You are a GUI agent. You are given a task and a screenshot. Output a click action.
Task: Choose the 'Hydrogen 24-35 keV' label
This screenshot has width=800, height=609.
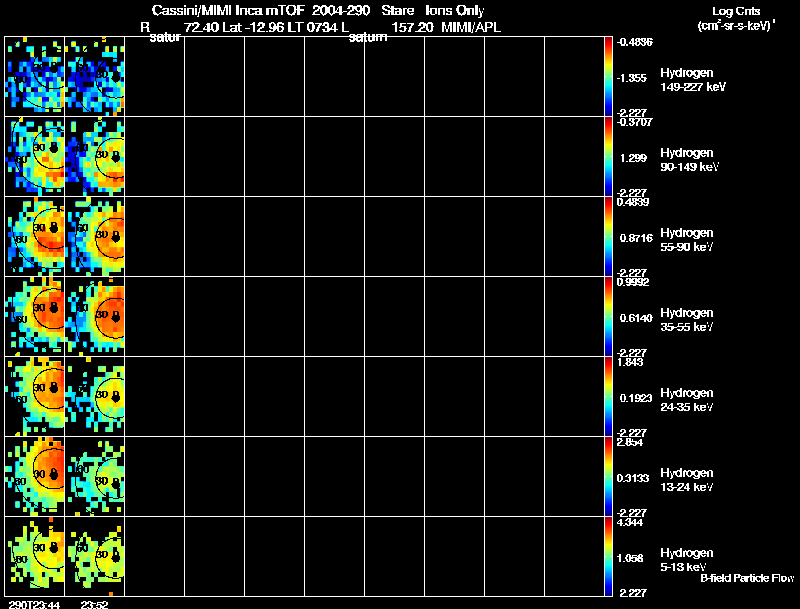point(687,400)
